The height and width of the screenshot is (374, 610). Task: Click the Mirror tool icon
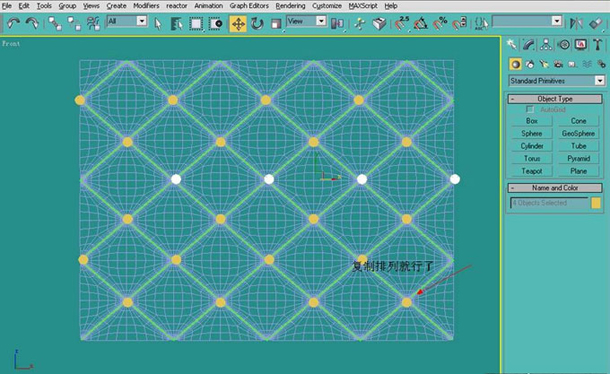(576, 24)
